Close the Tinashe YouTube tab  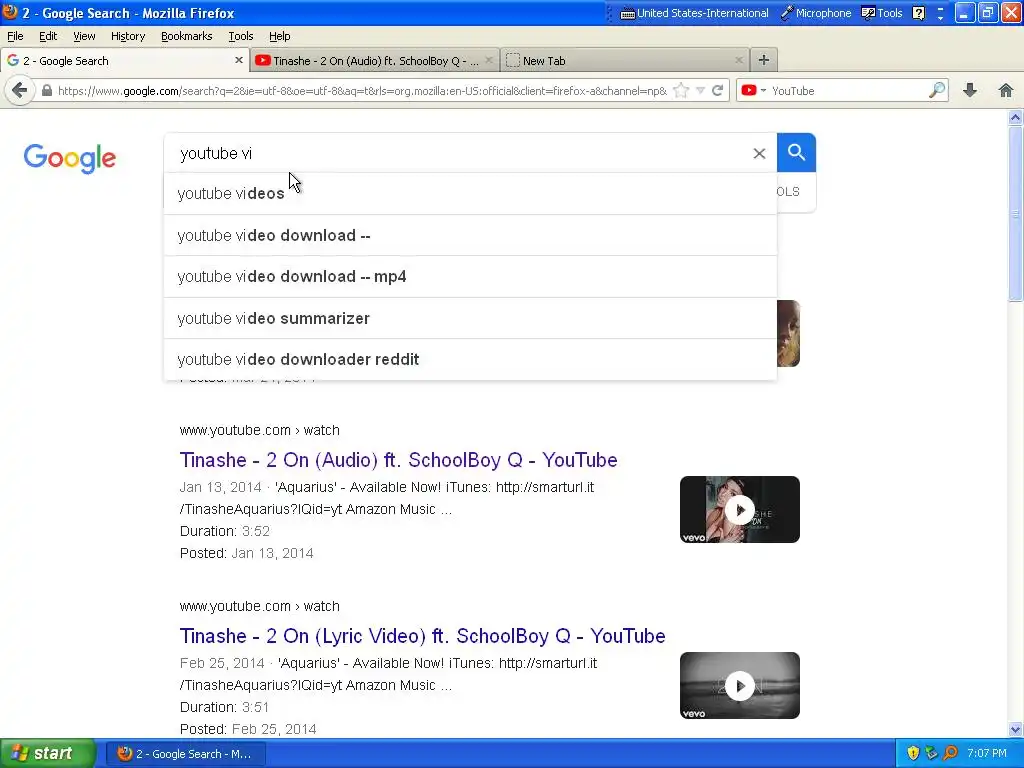(488, 60)
